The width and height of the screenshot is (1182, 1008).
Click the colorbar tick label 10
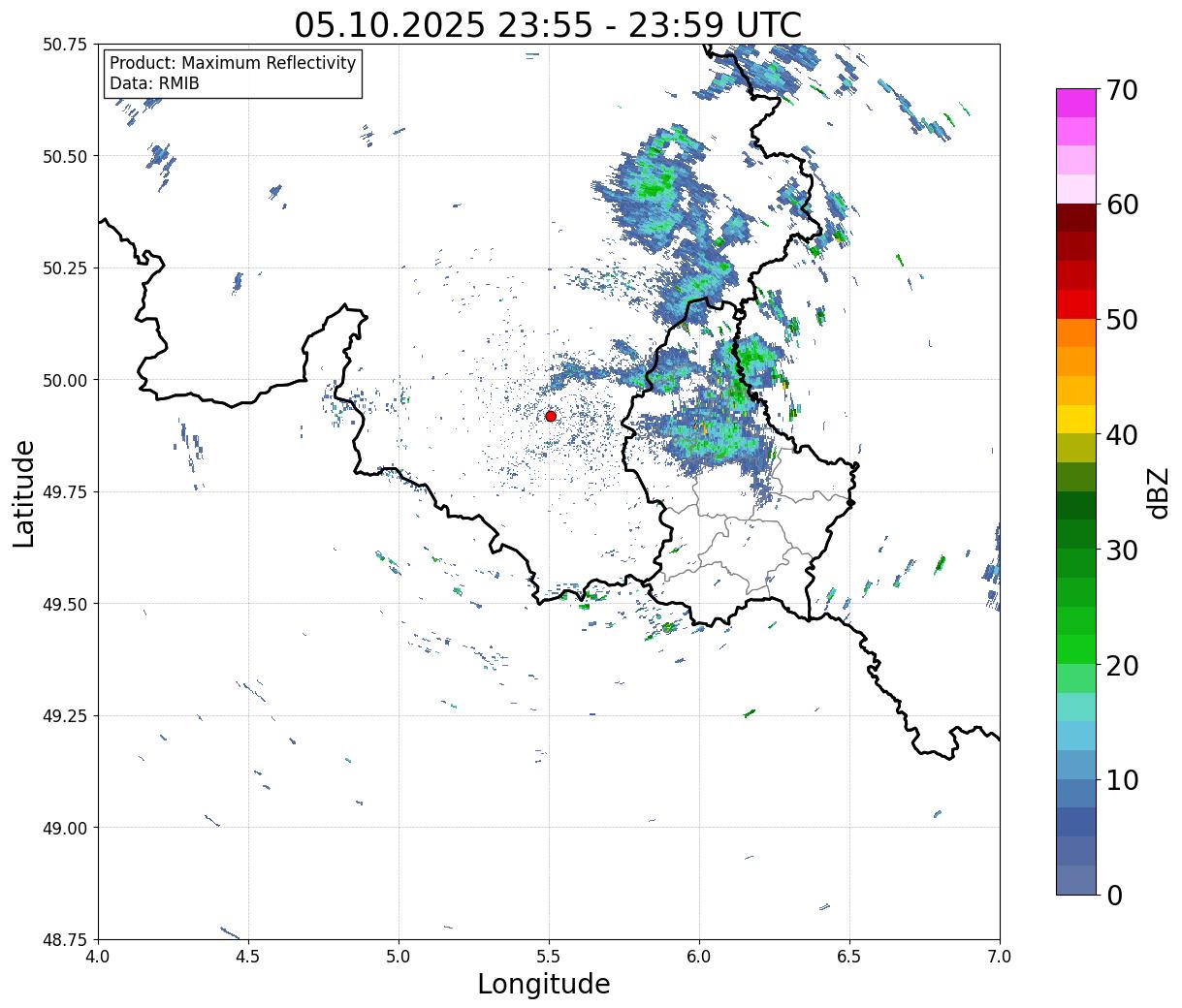coord(1121,779)
